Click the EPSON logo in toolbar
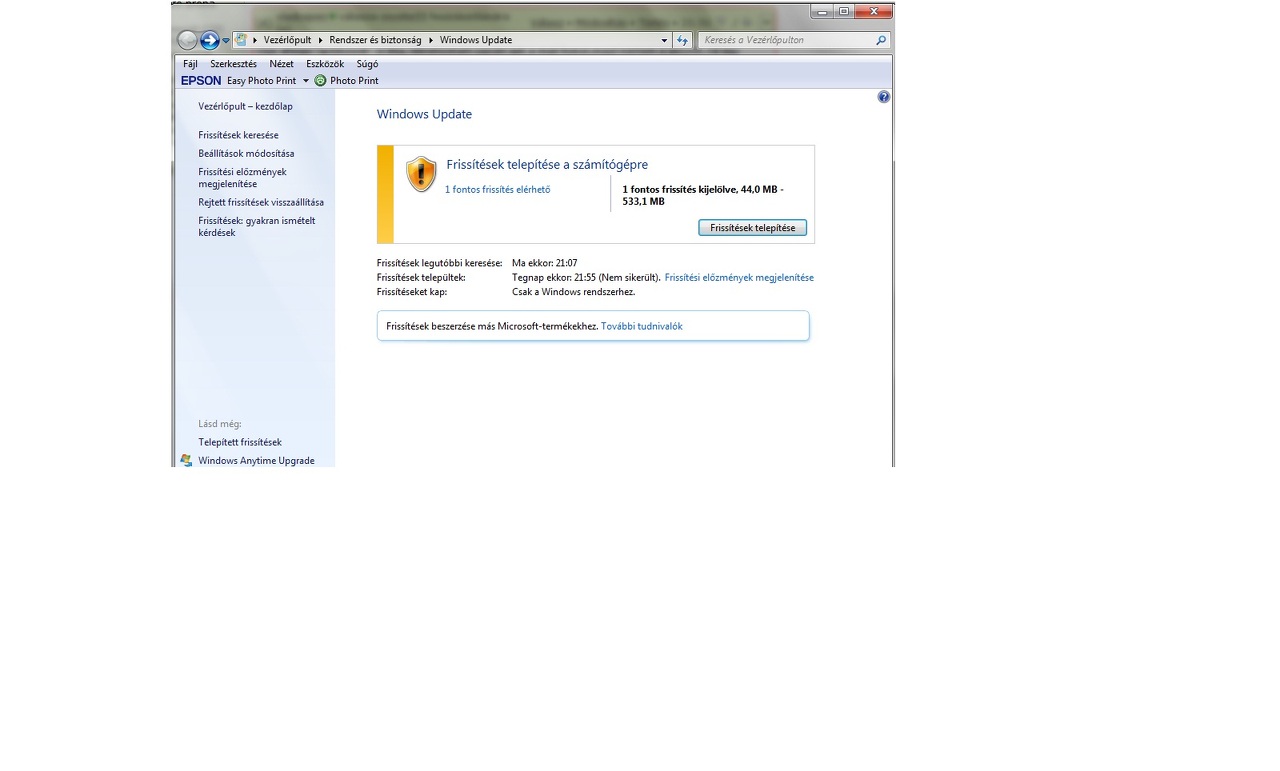Screen dimensions: 1280x771 [x=201, y=81]
